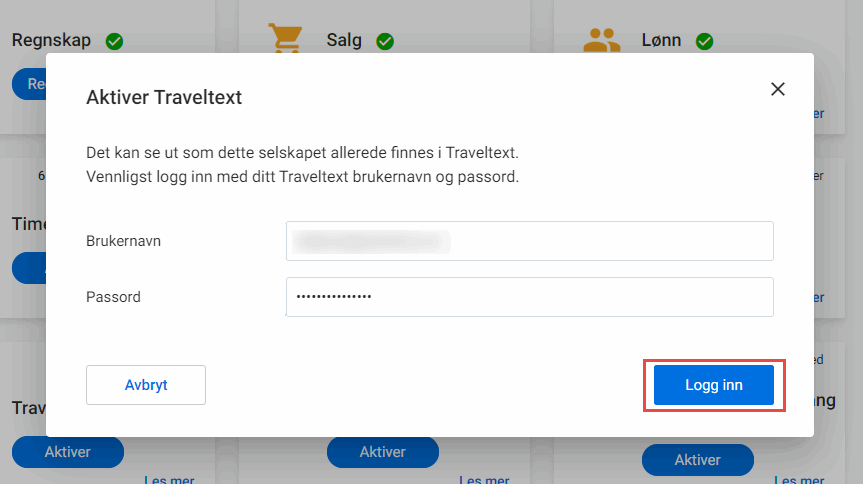Click Aktiver button in the bottom middle card
Viewport: 863px width, 484px height.
pos(383,452)
